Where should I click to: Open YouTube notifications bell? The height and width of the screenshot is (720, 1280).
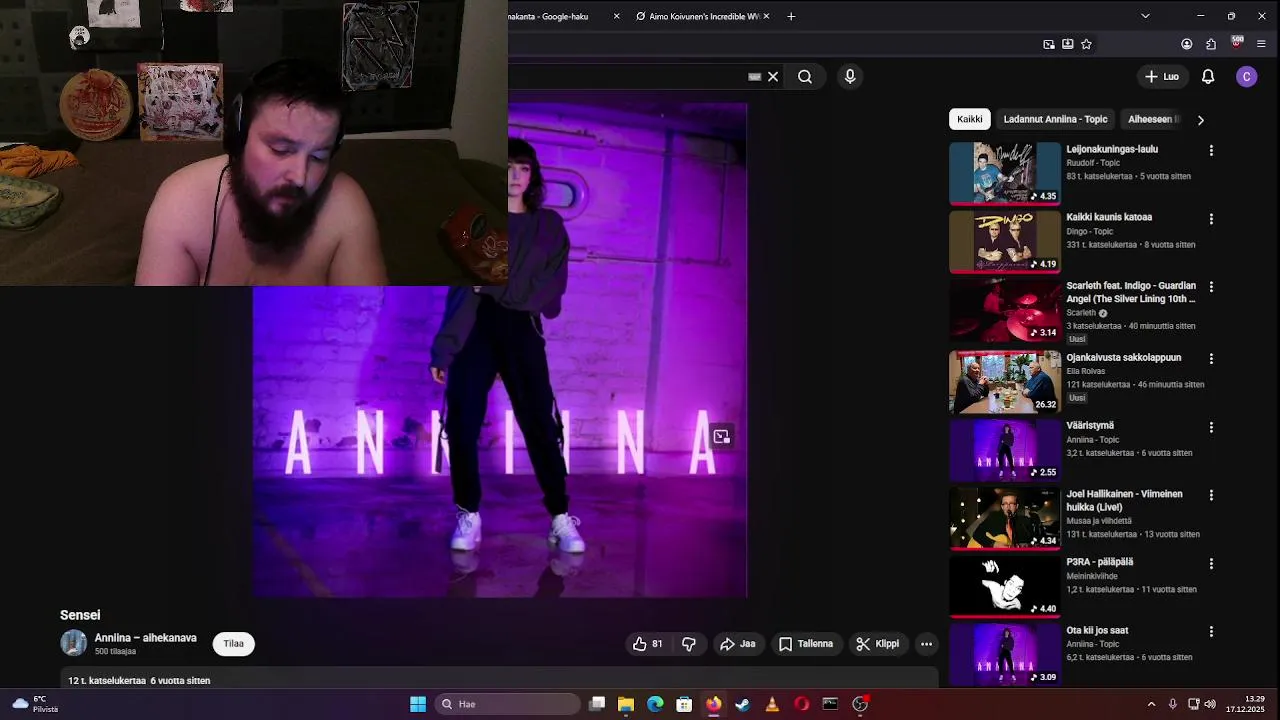tap(1208, 77)
